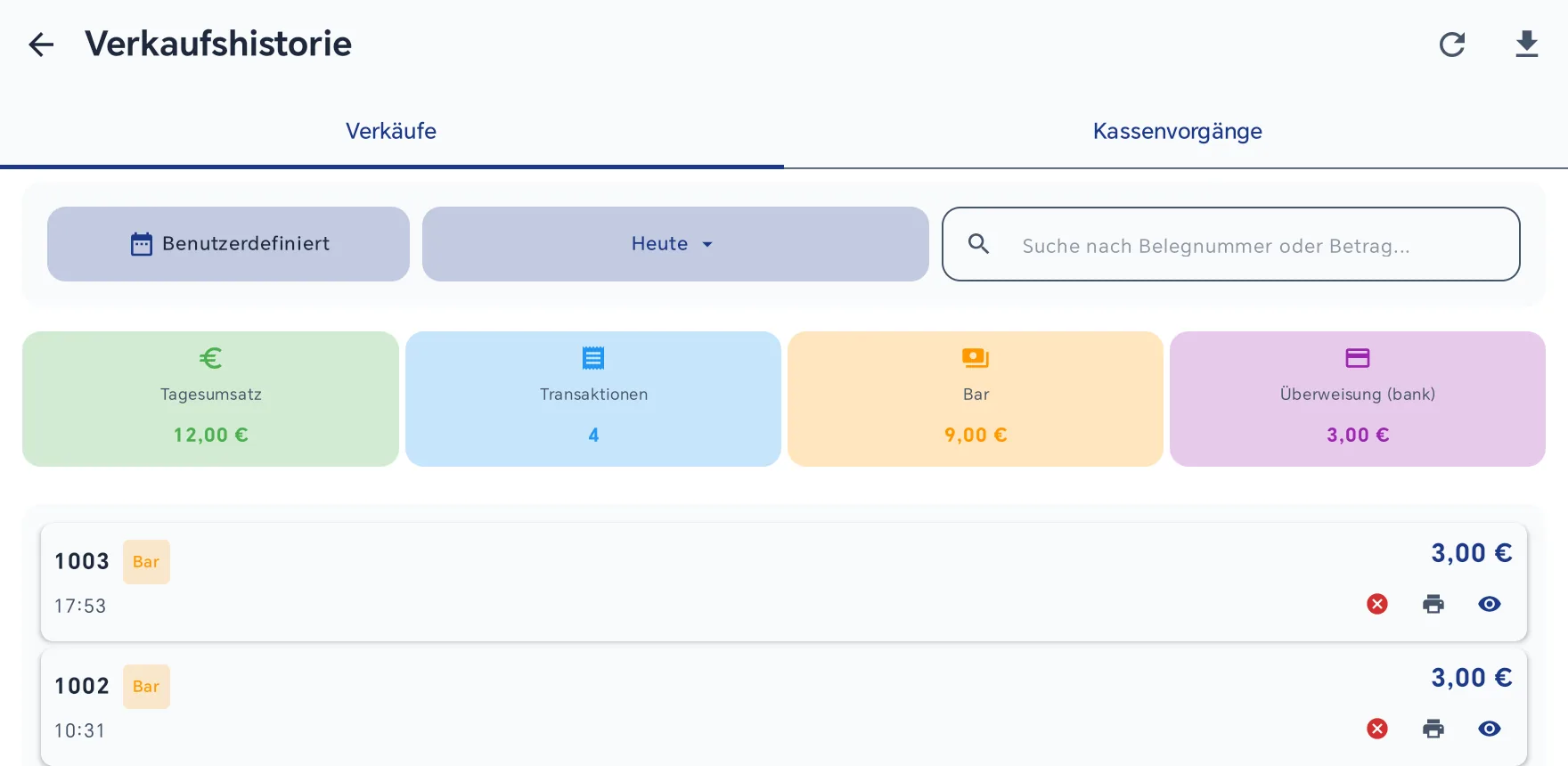Focus the Belegnummer search field
This screenshot has height=766, width=1568.
[x=1231, y=244]
